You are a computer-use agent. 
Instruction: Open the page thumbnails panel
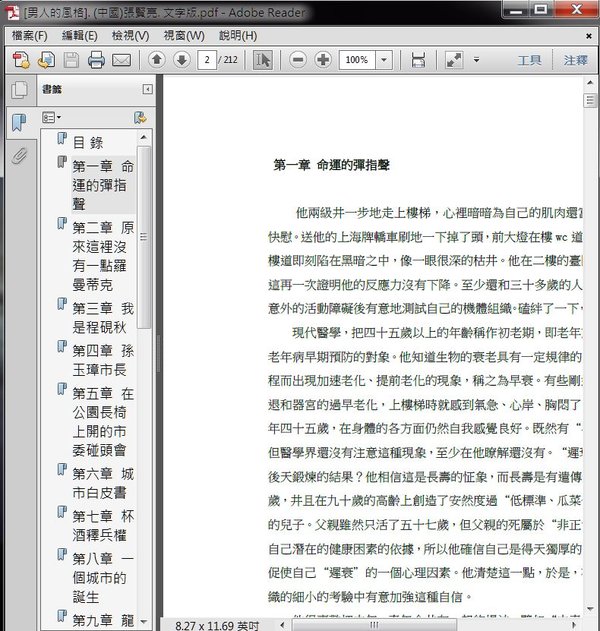click(19, 90)
